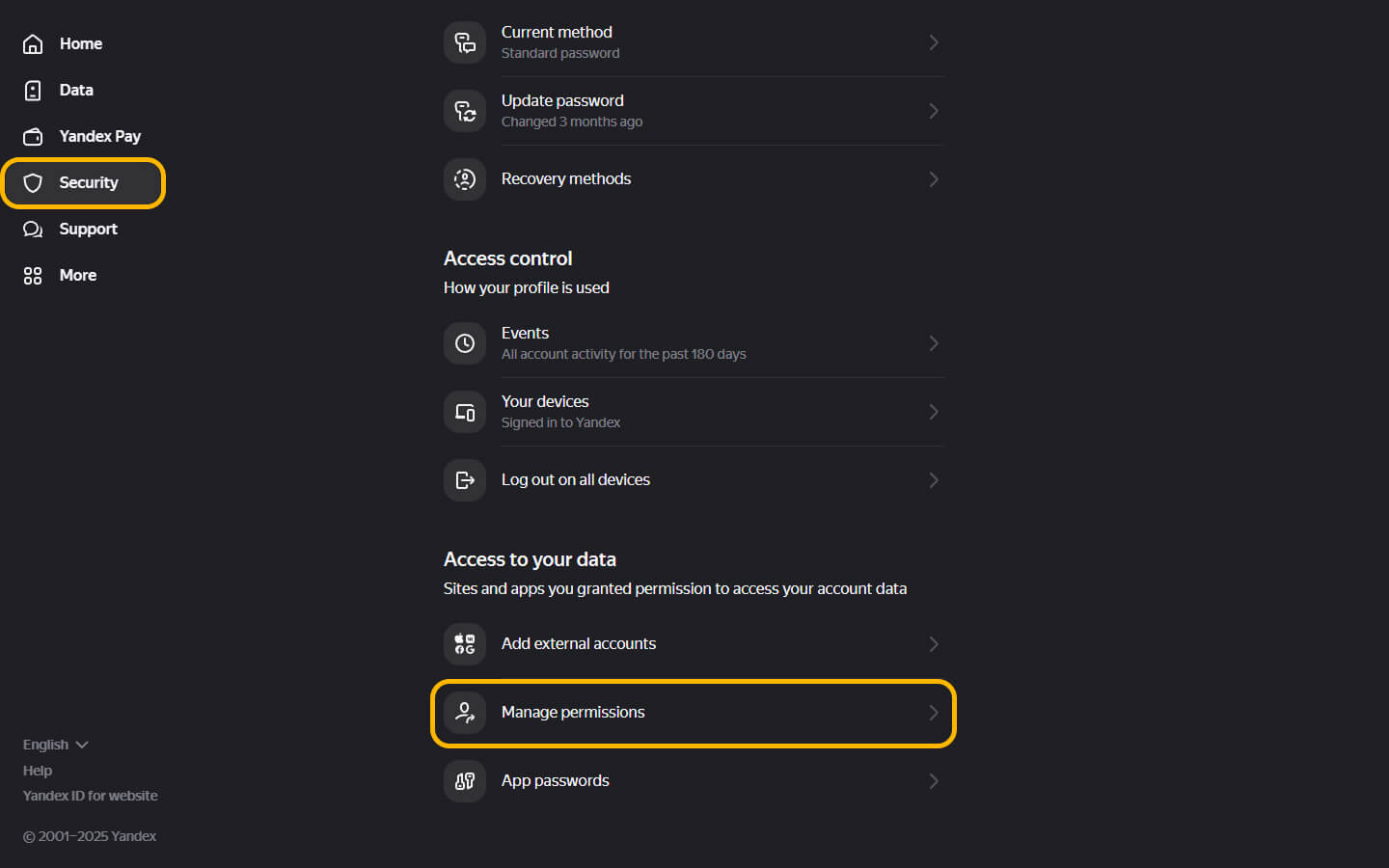The width and height of the screenshot is (1389, 868).
Task: Open the Yandex ID for website link
Action: [x=90, y=796]
